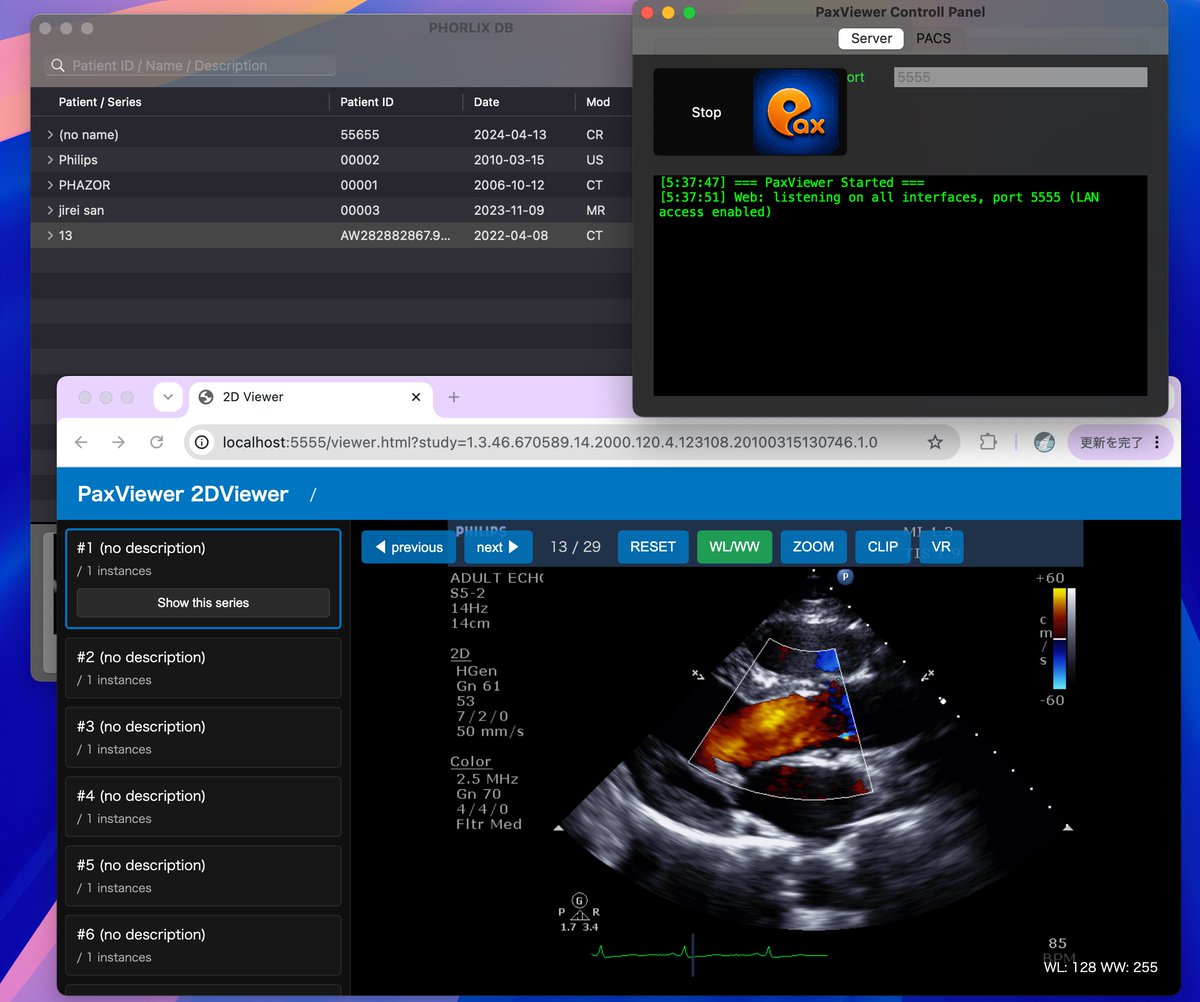Click the browser forward arrow
The height and width of the screenshot is (1002, 1200).
coord(119,442)
